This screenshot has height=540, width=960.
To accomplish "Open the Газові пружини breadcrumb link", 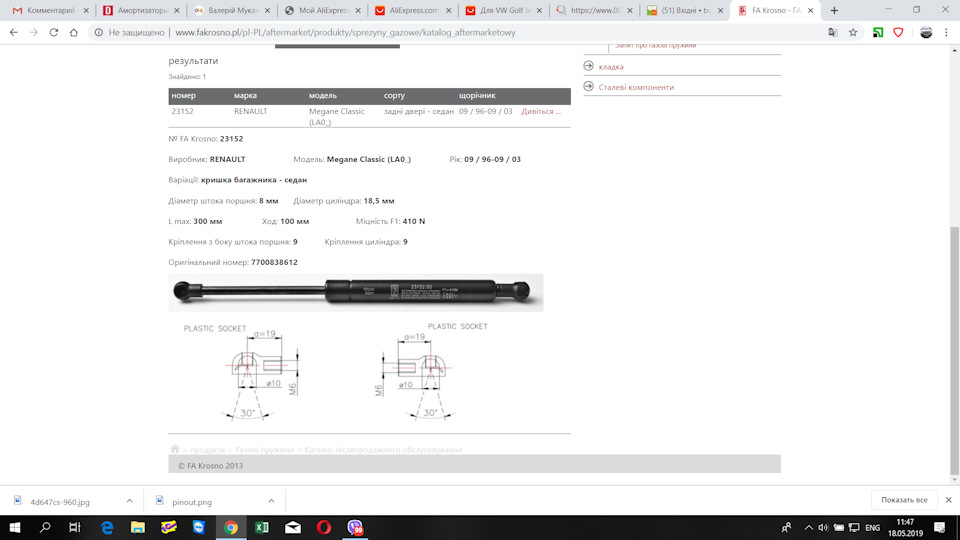I will [x=264, y=450].
